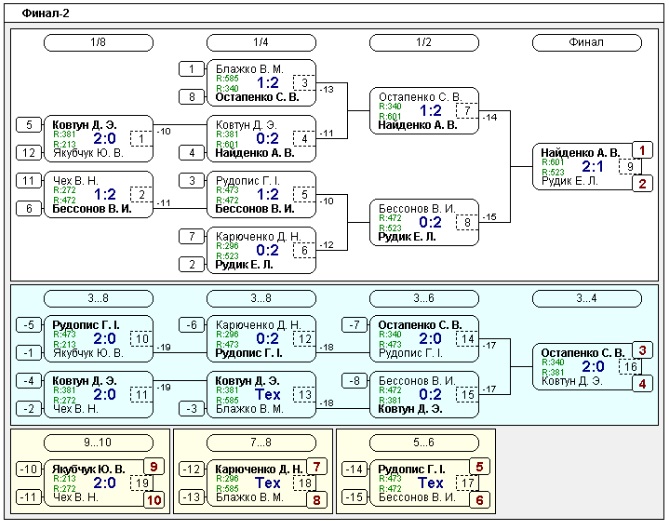669x521 pixels.
Task: Select the "1/8" round header
Action: click(x=98, y=43)
